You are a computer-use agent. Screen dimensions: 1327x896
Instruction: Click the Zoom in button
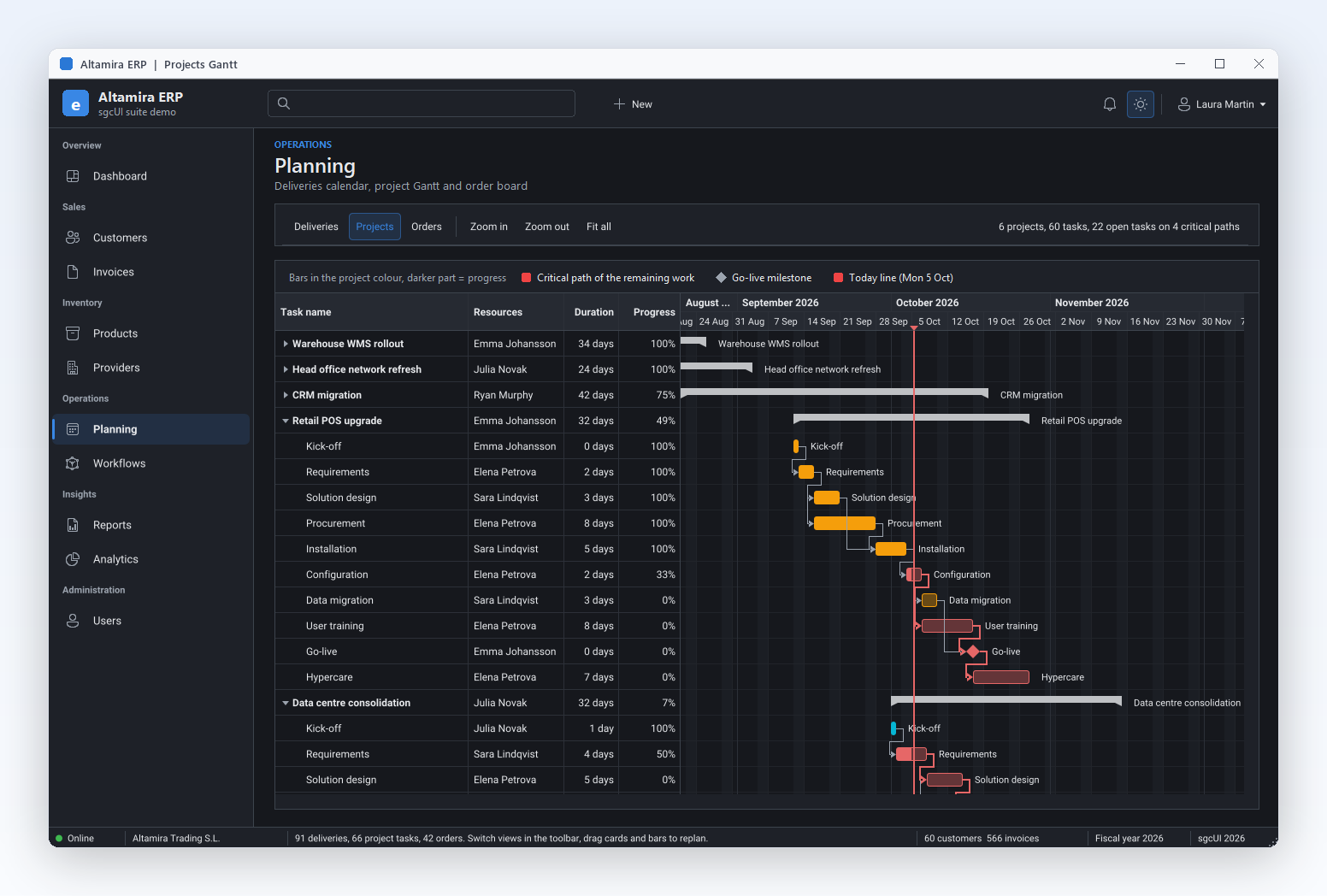[489, 227]
